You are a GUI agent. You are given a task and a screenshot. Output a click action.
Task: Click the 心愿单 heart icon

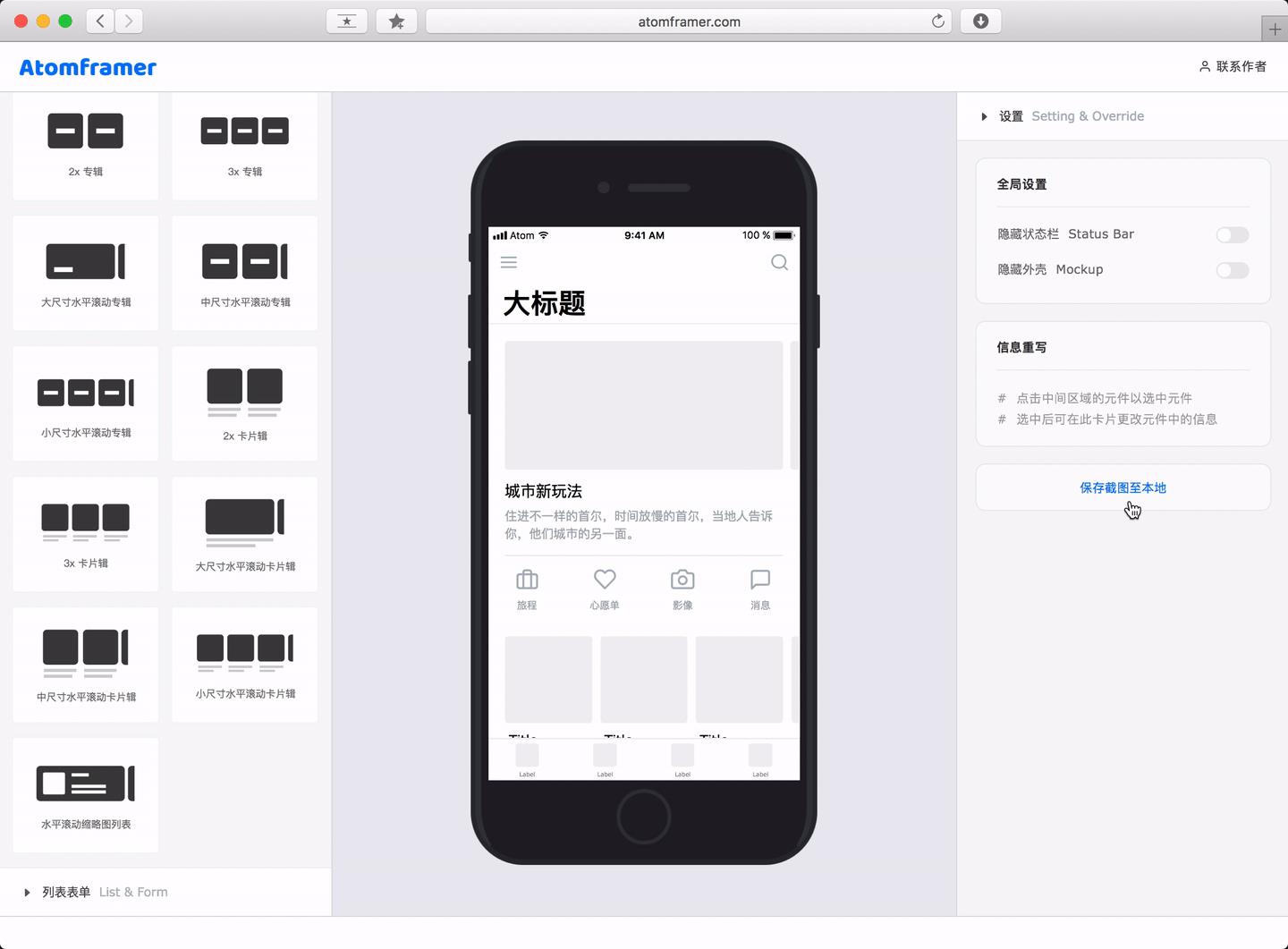pos(605,580)
